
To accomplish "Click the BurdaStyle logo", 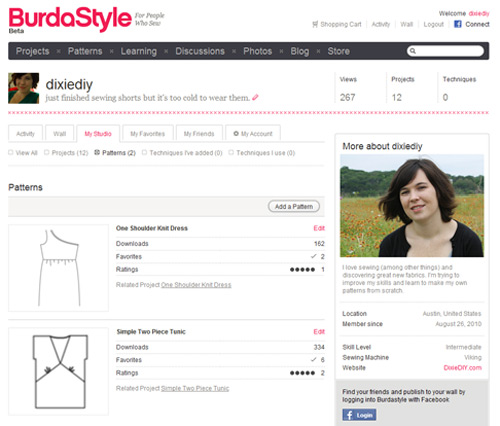I will coord(70,20).
